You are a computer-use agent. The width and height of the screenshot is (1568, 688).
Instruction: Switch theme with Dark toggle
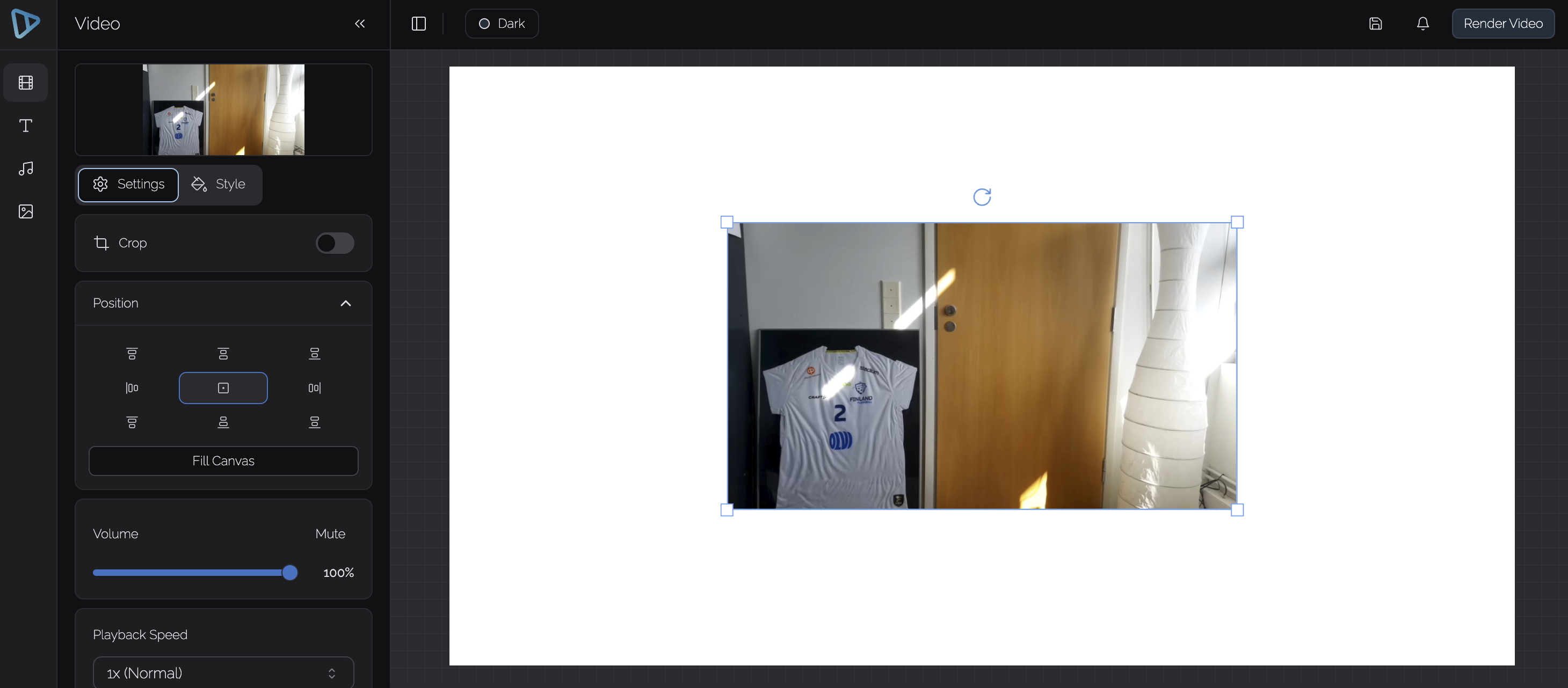502,24
